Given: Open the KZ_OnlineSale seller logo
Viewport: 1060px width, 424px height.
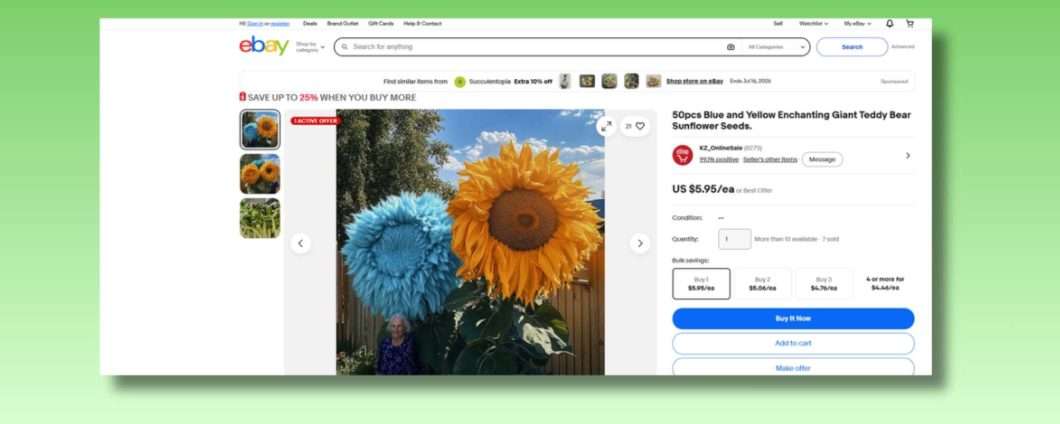Looking at the screenshot, I should (x=683, y=155).
